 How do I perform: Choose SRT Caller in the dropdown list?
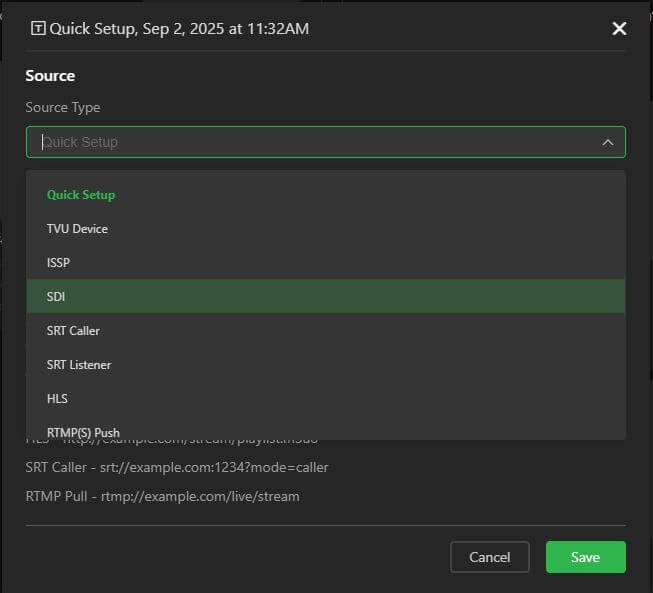pos(73,331)
